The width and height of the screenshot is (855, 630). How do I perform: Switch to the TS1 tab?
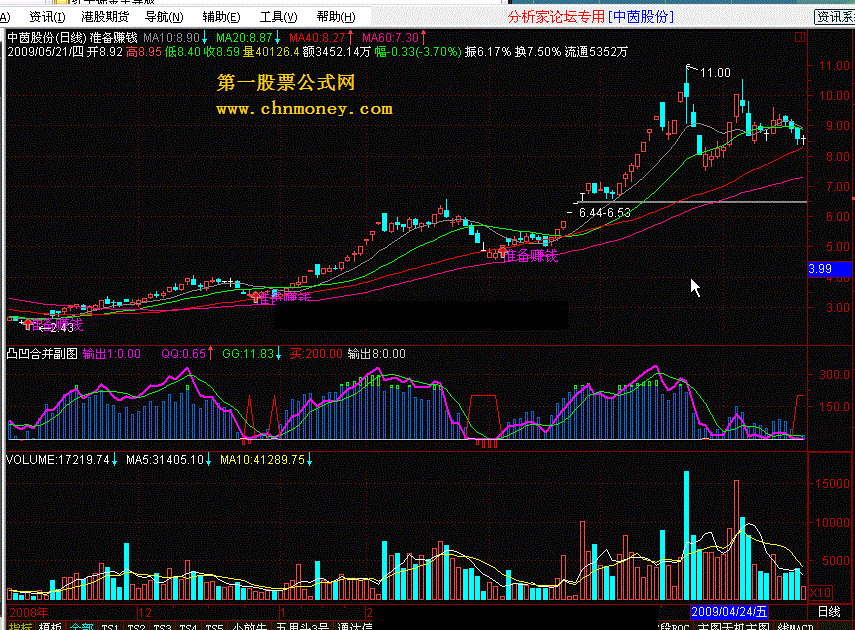(x=110, y=626)
